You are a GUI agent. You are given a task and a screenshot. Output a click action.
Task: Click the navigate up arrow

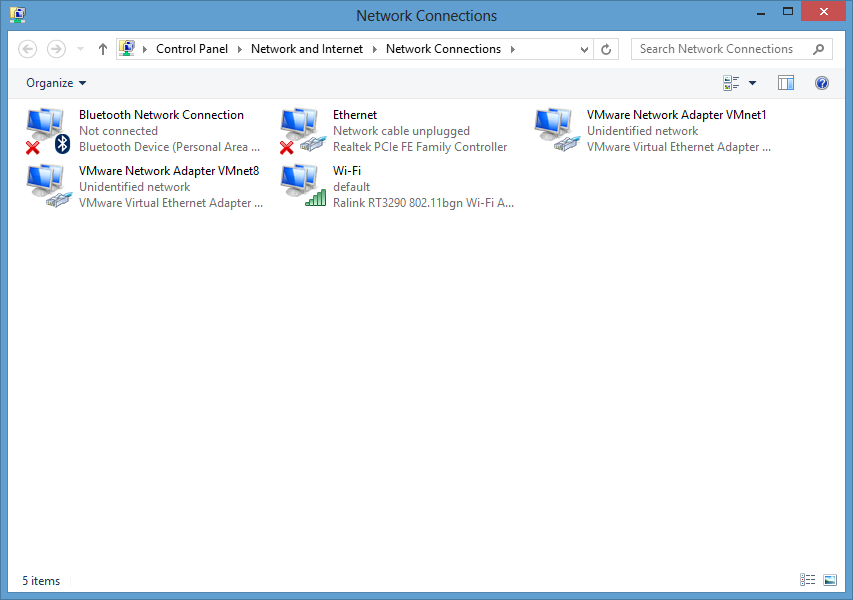pyautogui.click(x=102, y=48)
